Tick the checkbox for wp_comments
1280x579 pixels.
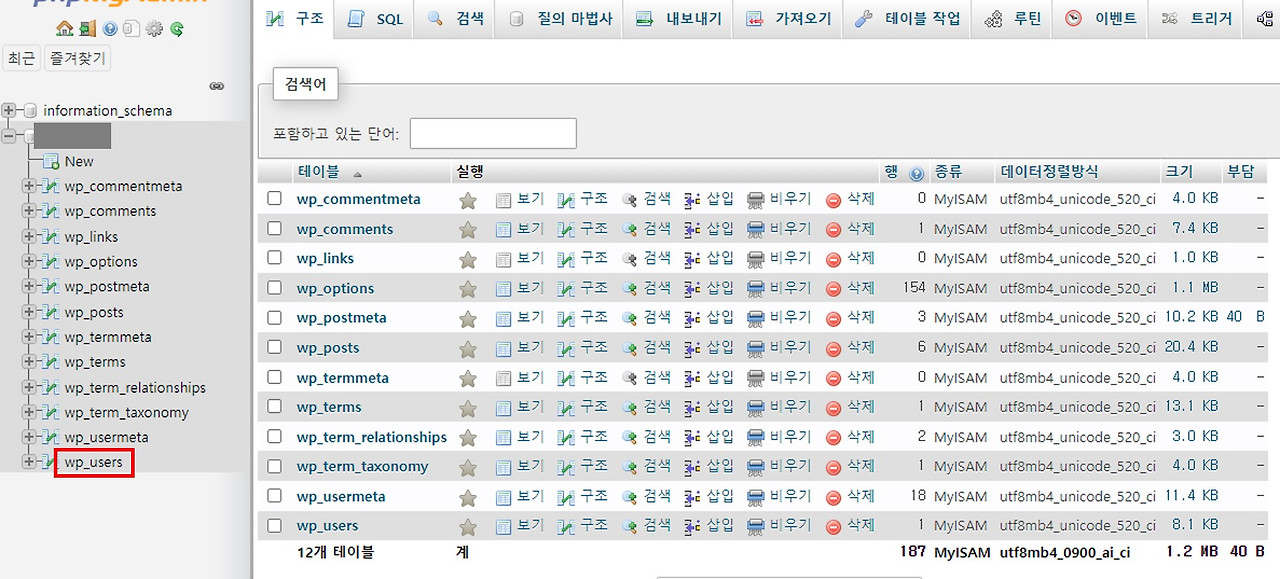pos(275,229)
